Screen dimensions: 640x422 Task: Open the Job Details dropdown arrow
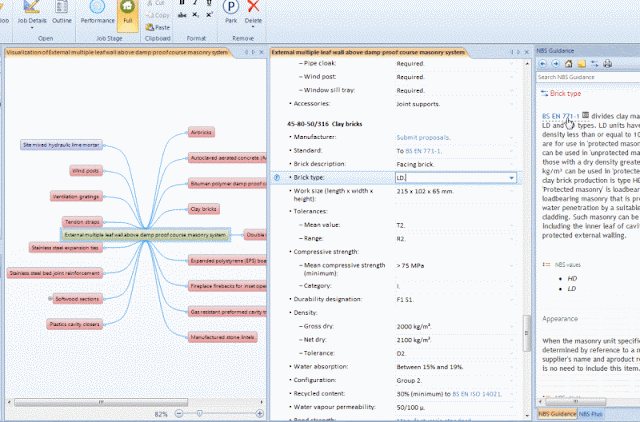[32, 28]
